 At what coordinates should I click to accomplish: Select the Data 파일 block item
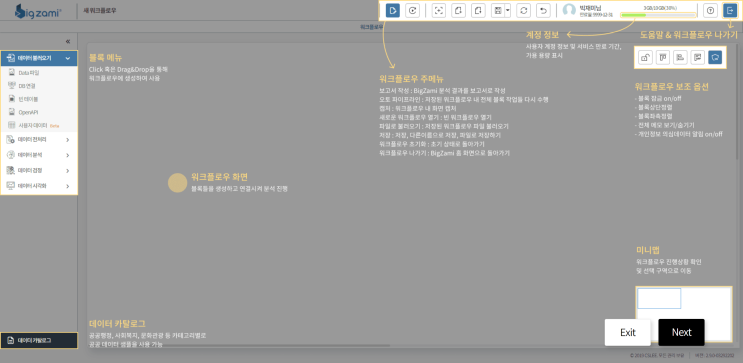pyautogui.click(x=39, y=73)
